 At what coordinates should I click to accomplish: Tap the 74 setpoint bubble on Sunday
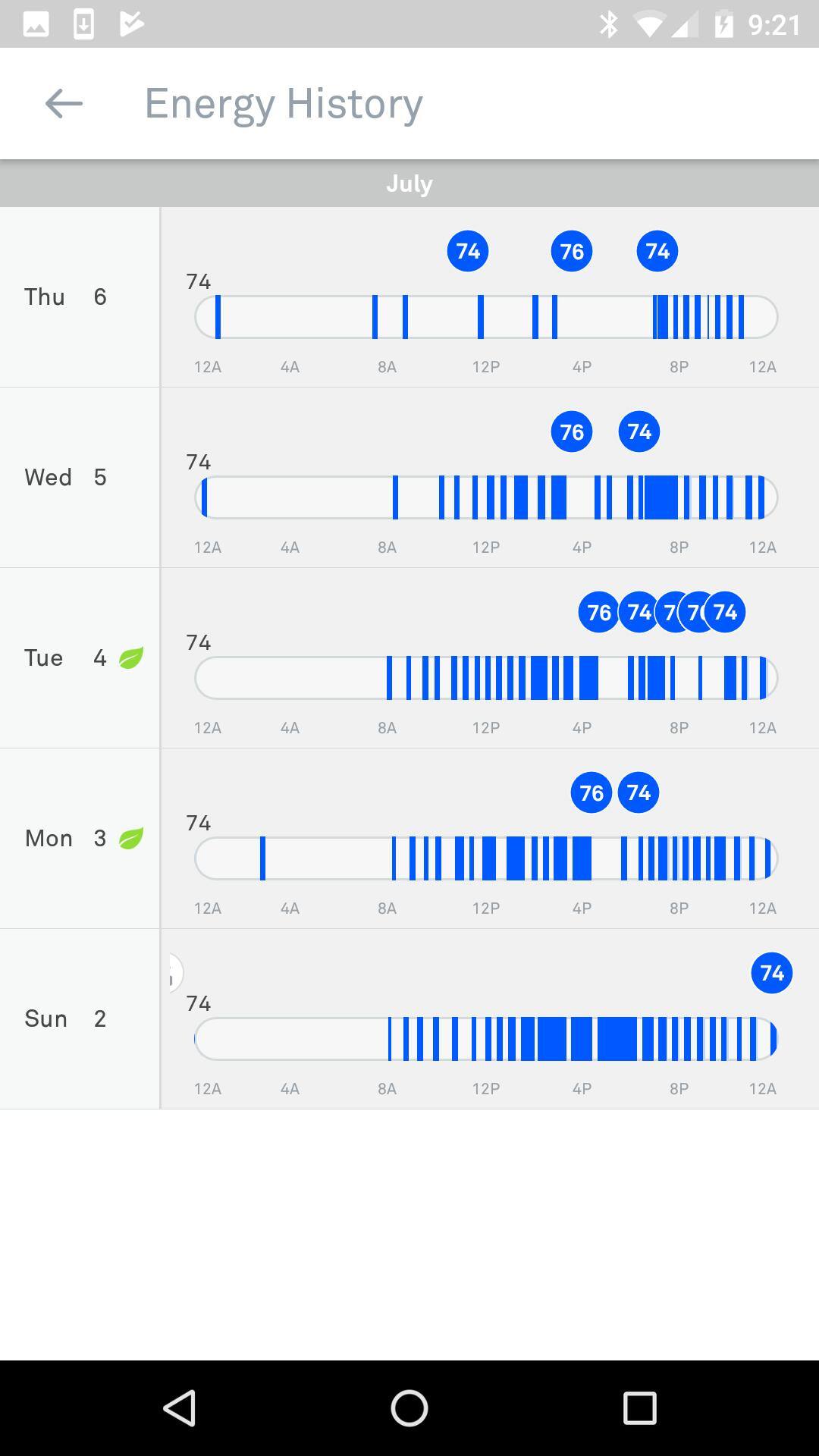tap(772, 973)
